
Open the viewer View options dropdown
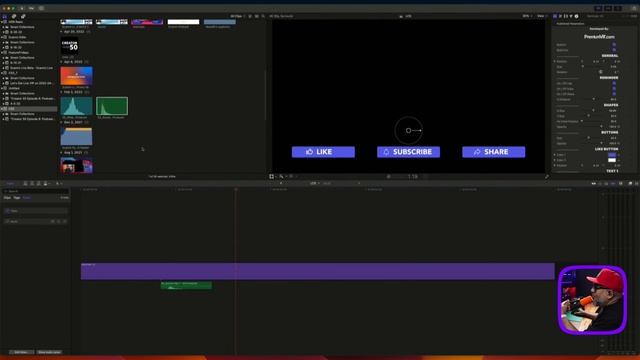click(542, 16)
